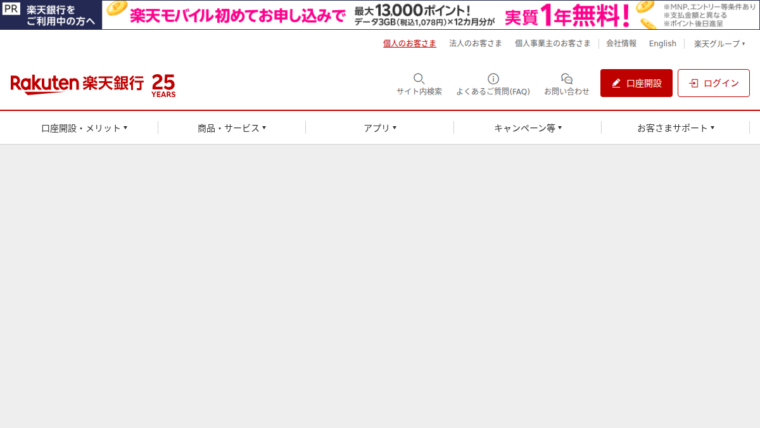Viewport: 760px width, 428px height.
Task: Open the FAQ info icon
Action: point(493,79)
